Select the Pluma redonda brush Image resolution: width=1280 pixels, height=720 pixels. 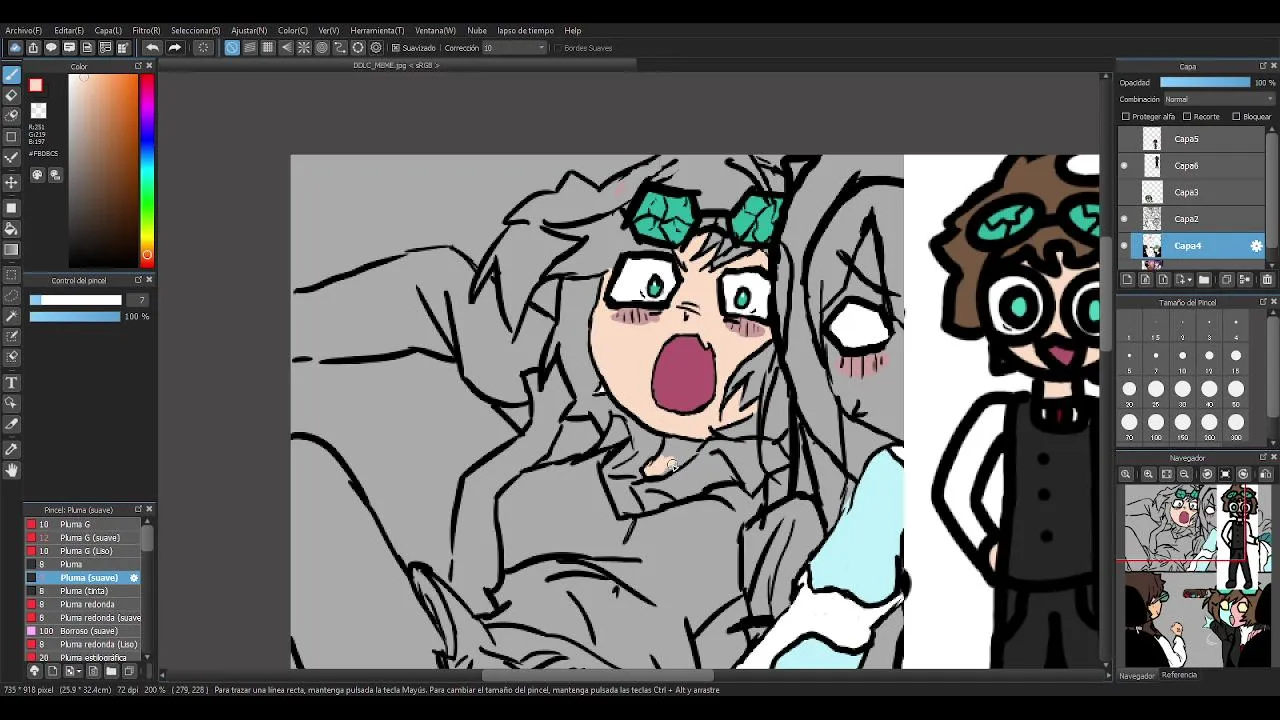coord(84,604)
